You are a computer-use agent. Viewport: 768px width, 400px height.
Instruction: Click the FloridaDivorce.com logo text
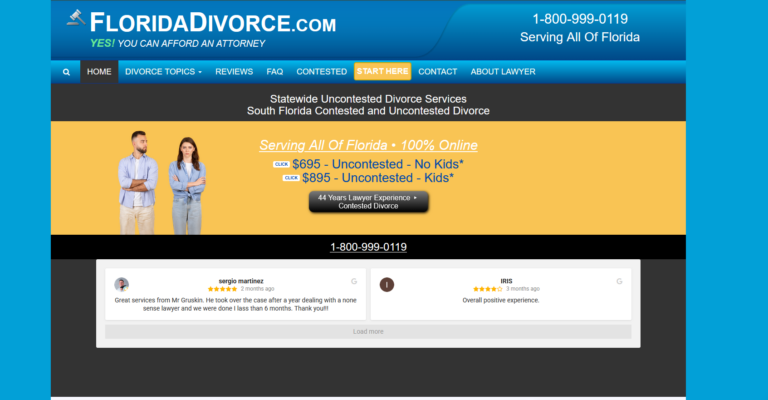(x=213, y=23)
